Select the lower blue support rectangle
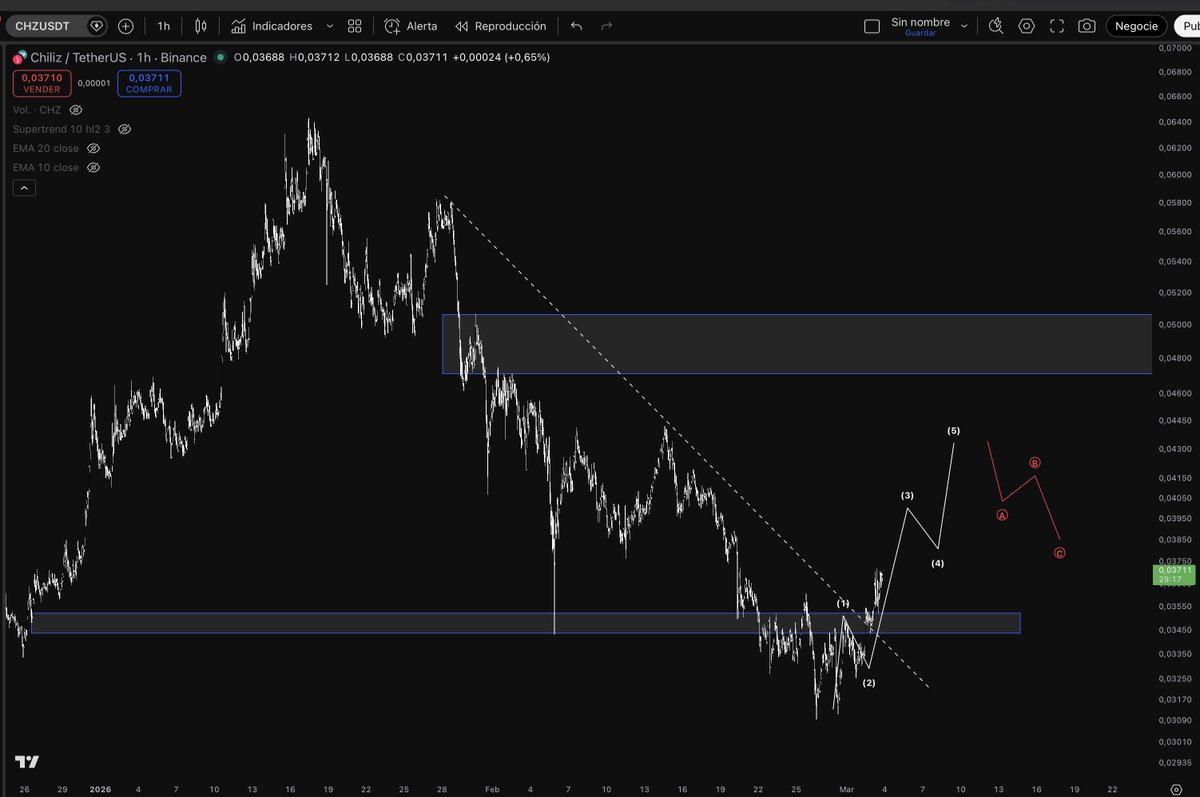The image size is (1200, 797). pyautogui.click(x=526, y=623)
